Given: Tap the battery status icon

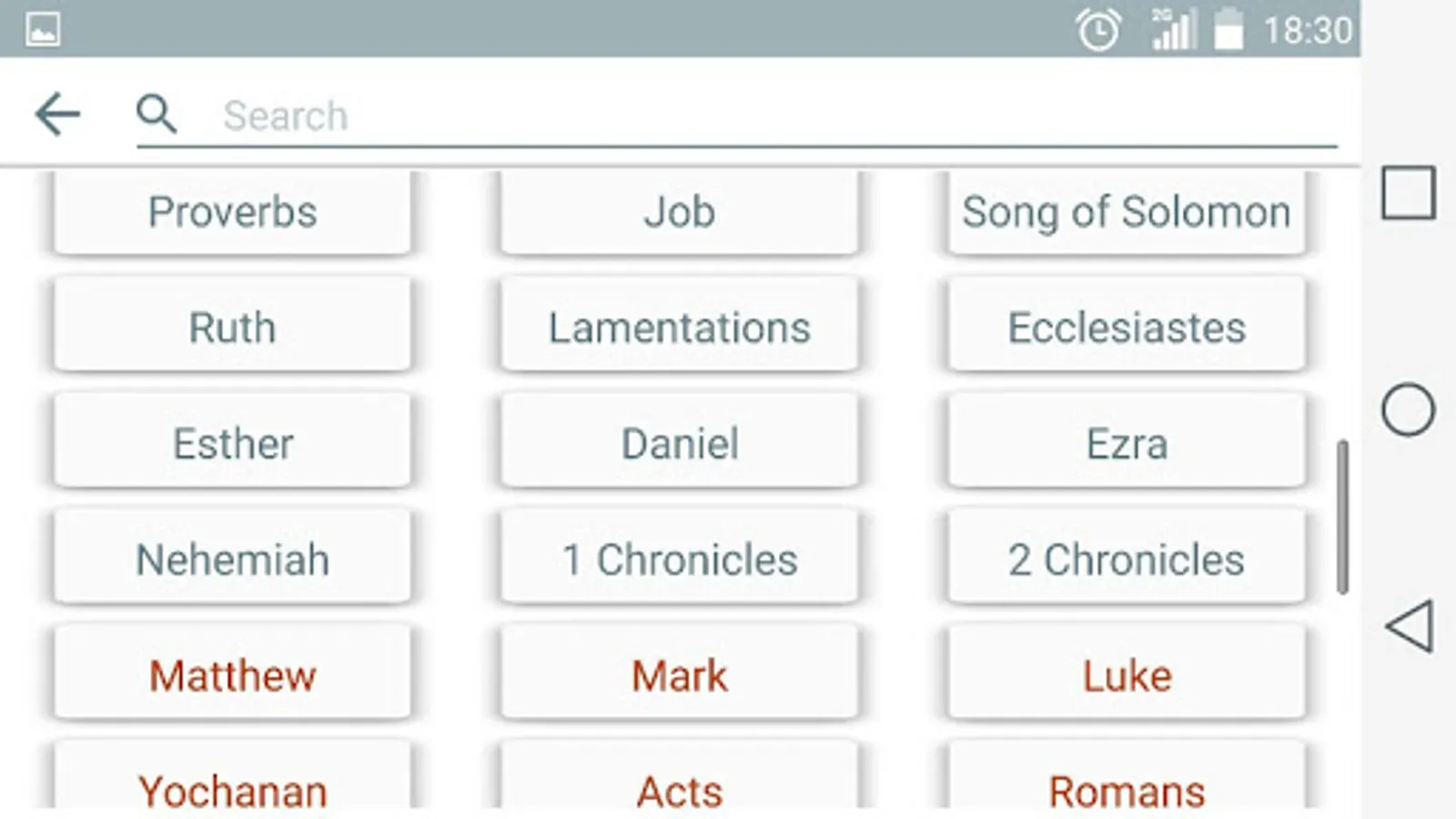Looking at the screenshot, I should point(1228,30).
